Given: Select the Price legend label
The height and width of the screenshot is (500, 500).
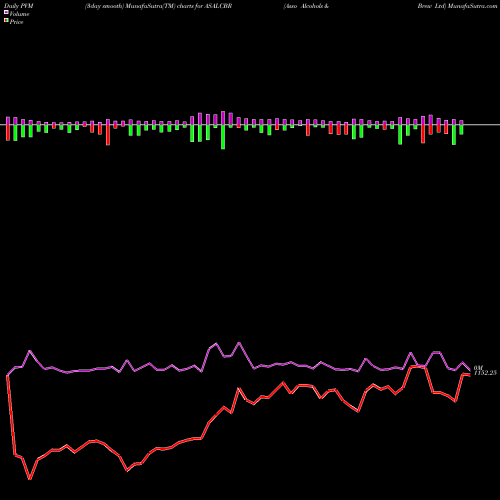Looking at the screenshot, I should tap(16, 22).
